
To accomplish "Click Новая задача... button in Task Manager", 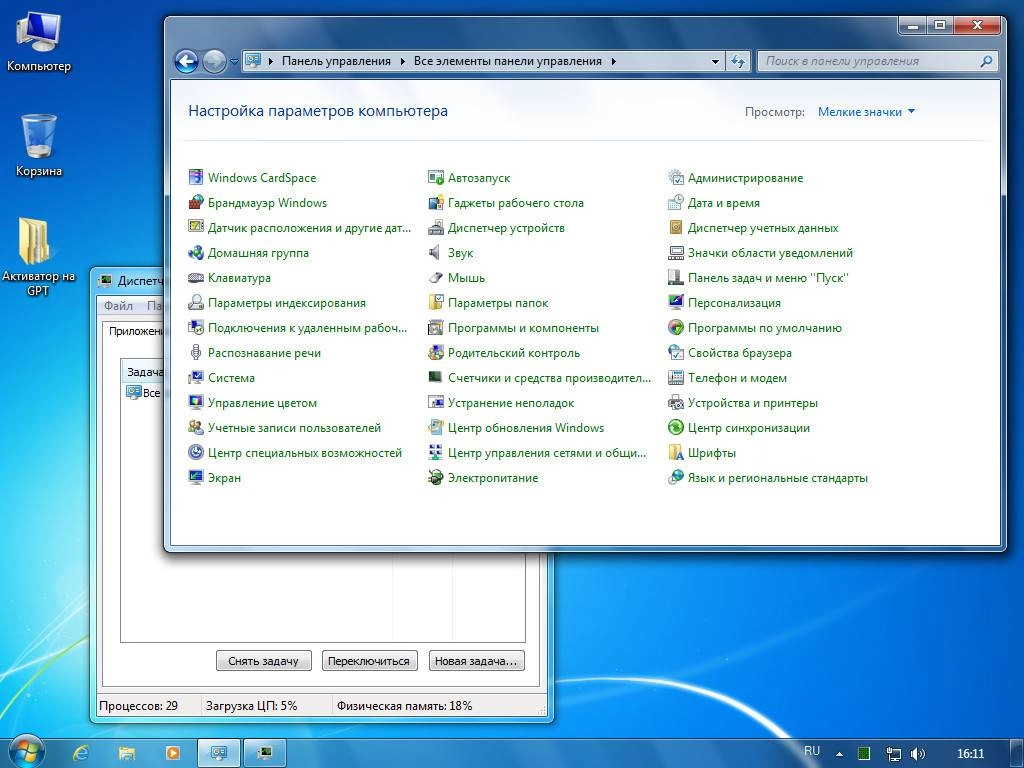I will coord(476,661).
